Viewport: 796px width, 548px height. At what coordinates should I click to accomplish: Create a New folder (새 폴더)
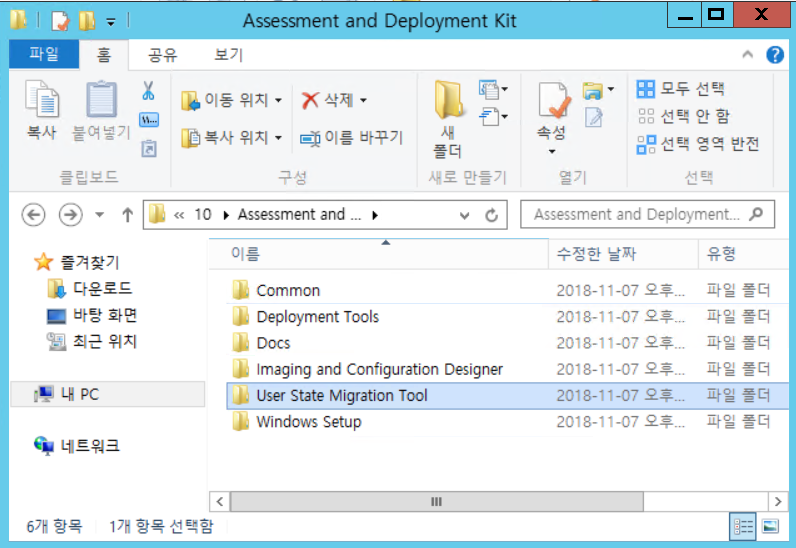coord(448,118)
